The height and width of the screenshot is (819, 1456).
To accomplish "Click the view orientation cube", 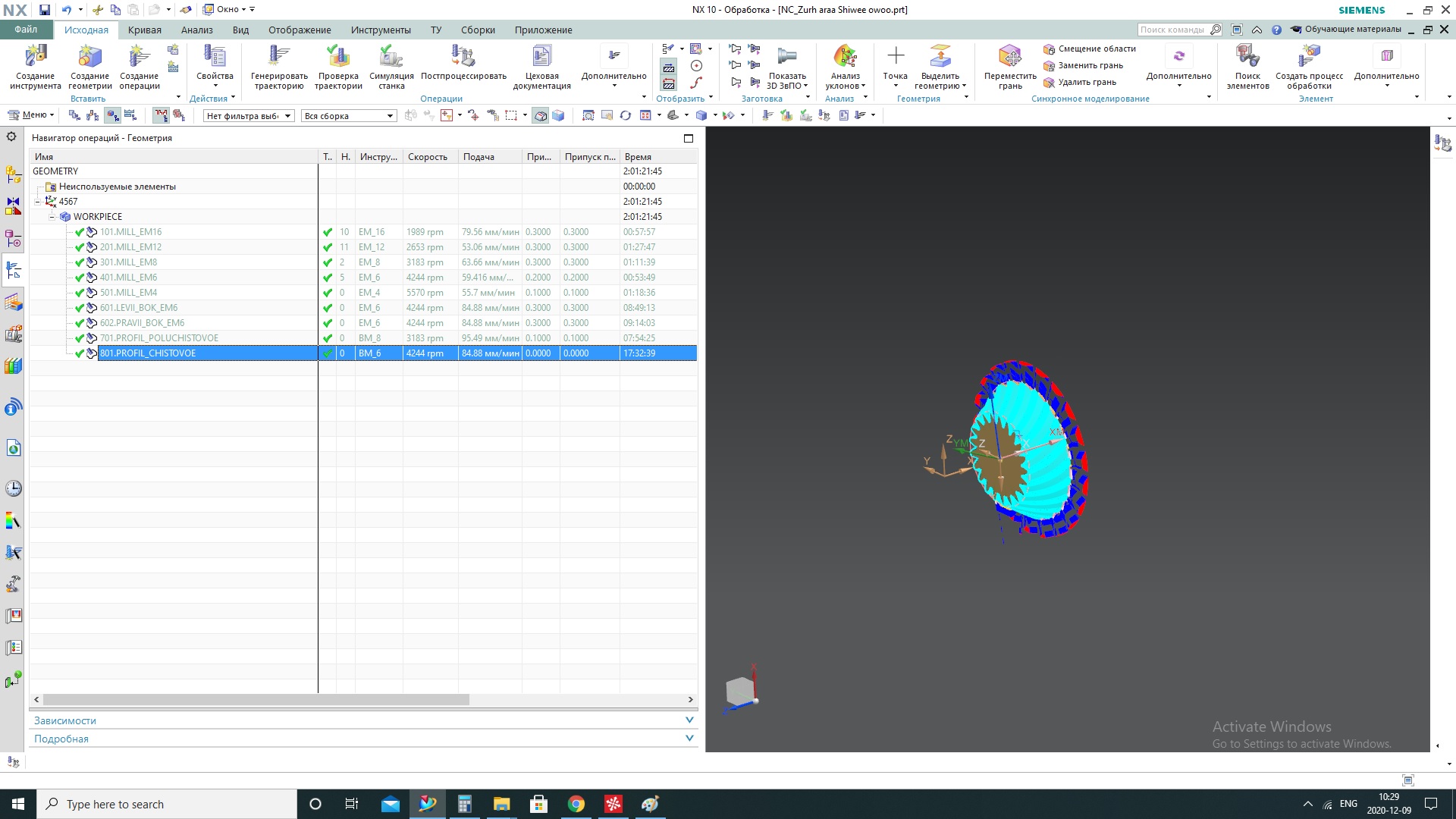I will tap(739, 691).
